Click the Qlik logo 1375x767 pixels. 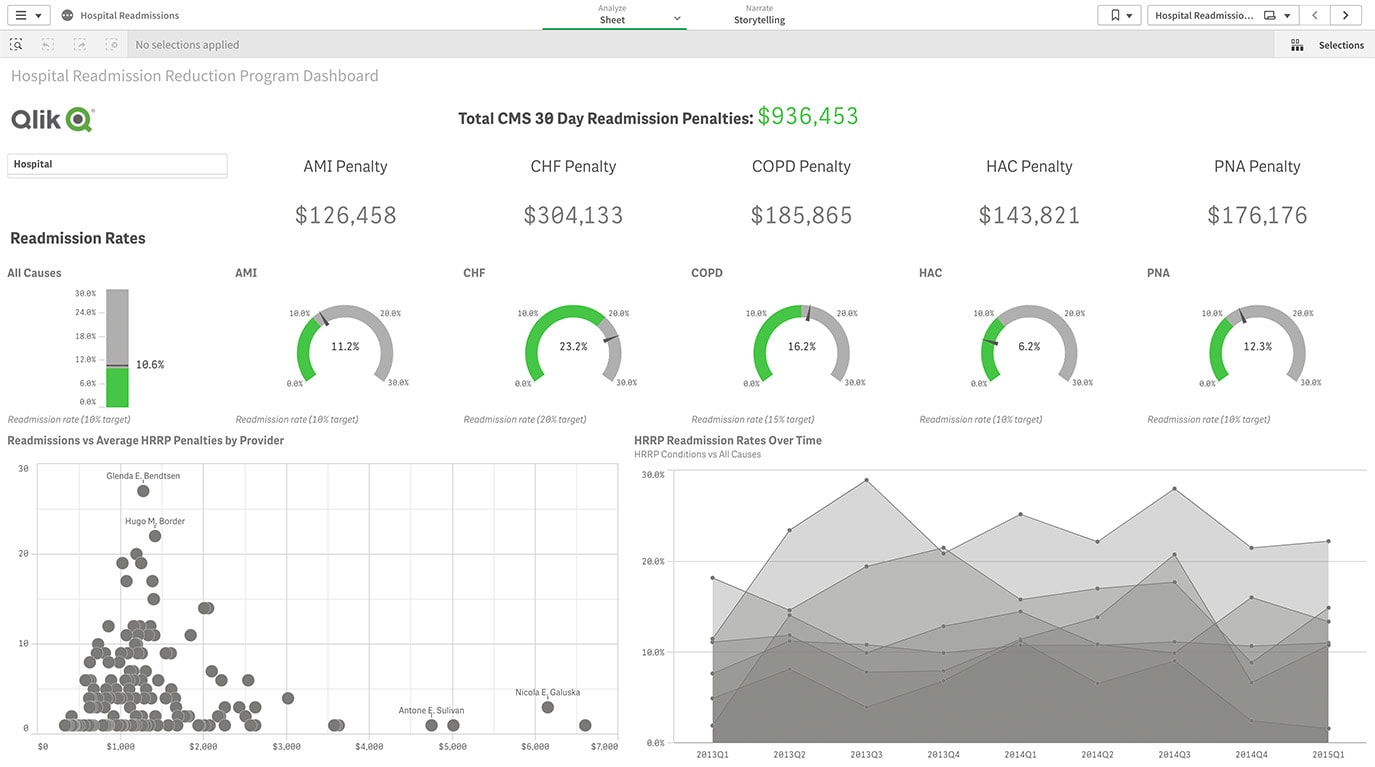click(x=53, y=120)
